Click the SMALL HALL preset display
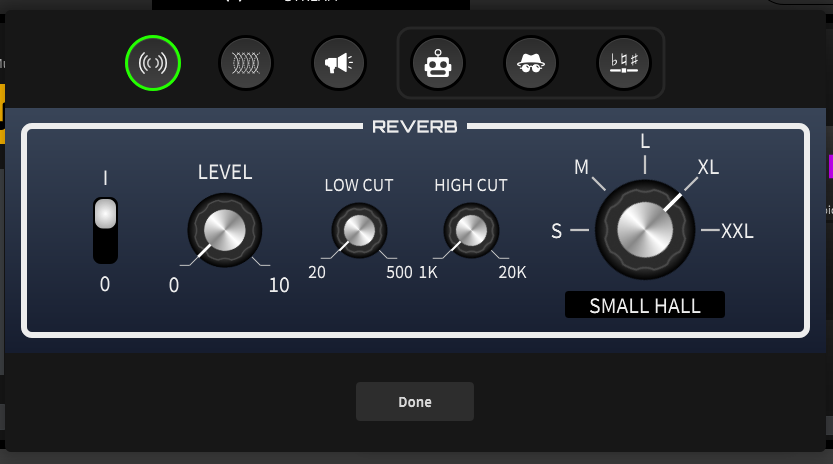The image size is (833, 464). (645, 305)
